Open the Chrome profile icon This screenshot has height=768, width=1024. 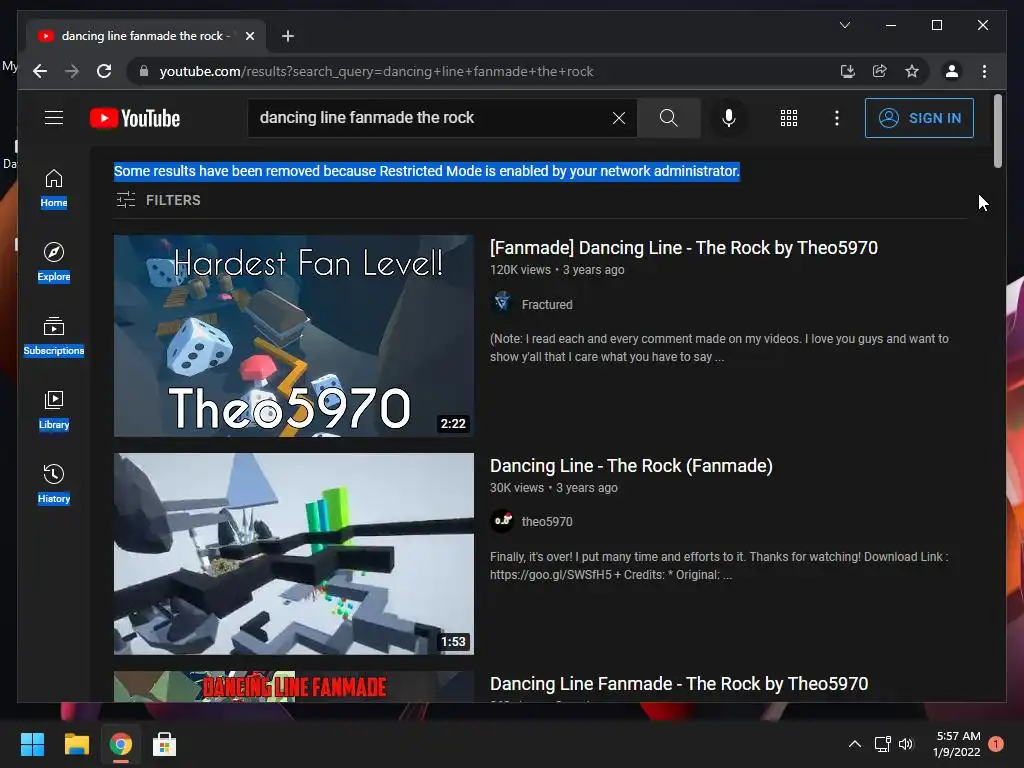click(952, 71)
